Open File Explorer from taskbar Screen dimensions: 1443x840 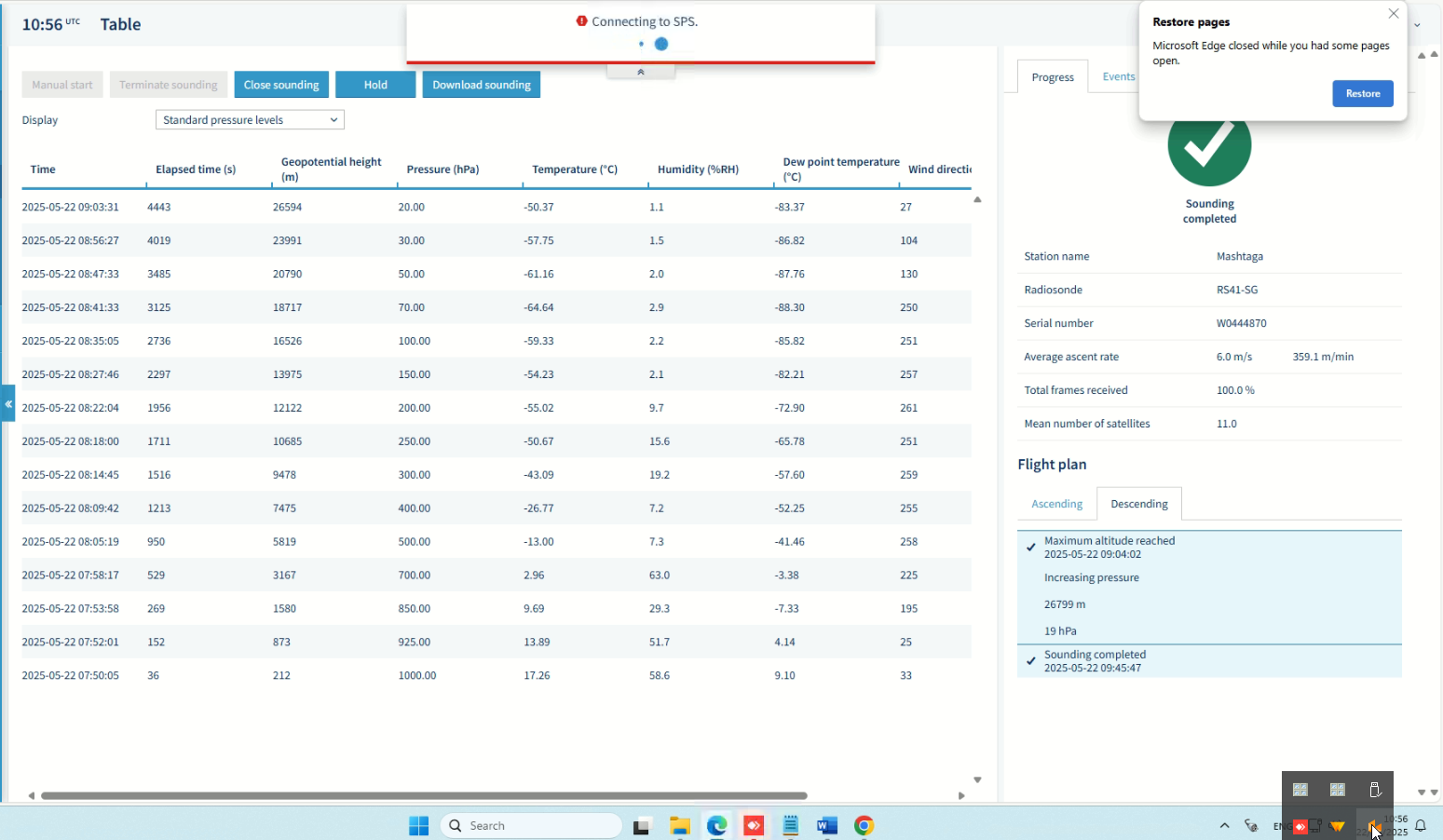click(x=679, y=826)
